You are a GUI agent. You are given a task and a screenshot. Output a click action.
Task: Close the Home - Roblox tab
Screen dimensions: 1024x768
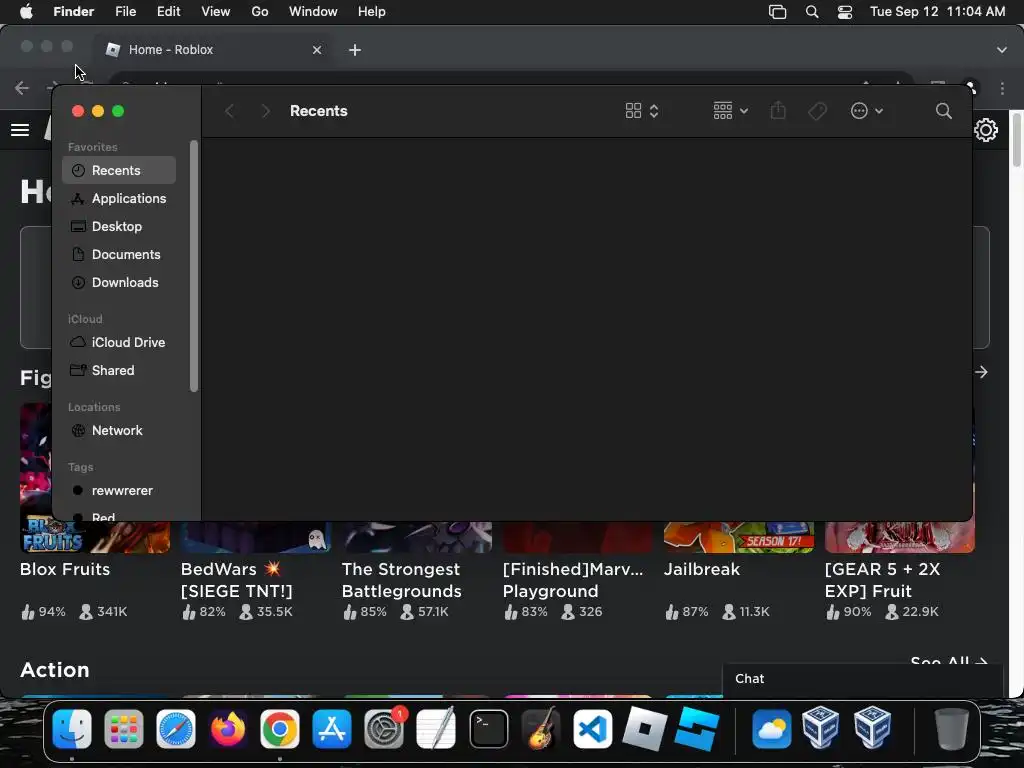[317, 50]
